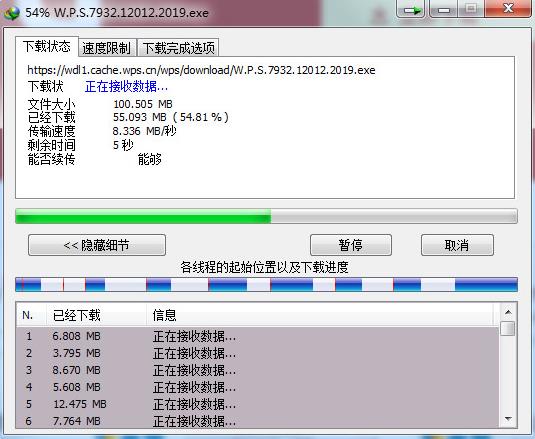The image size is (535, 439).
Task: Select thread row 3 with 8.670 MB
Action: pos(258,370)
